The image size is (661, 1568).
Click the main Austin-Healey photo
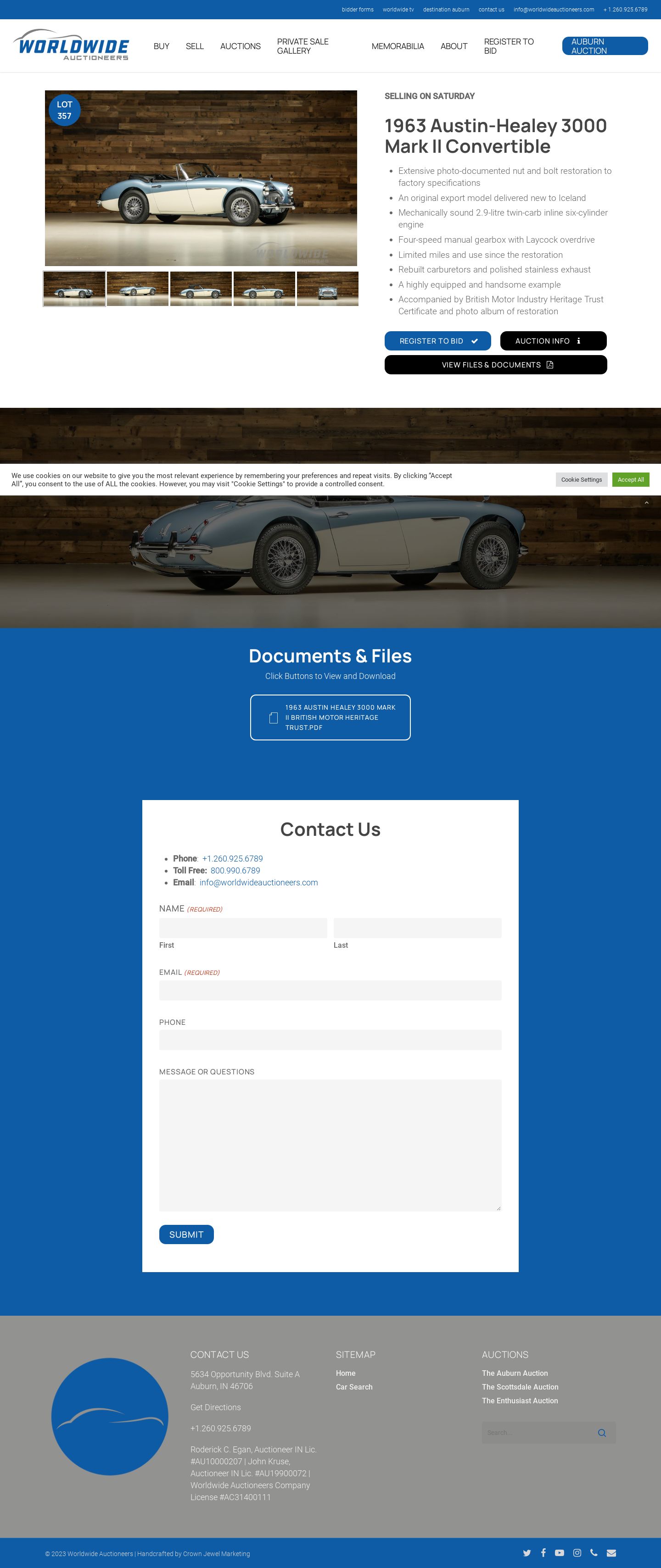(201, 178)
